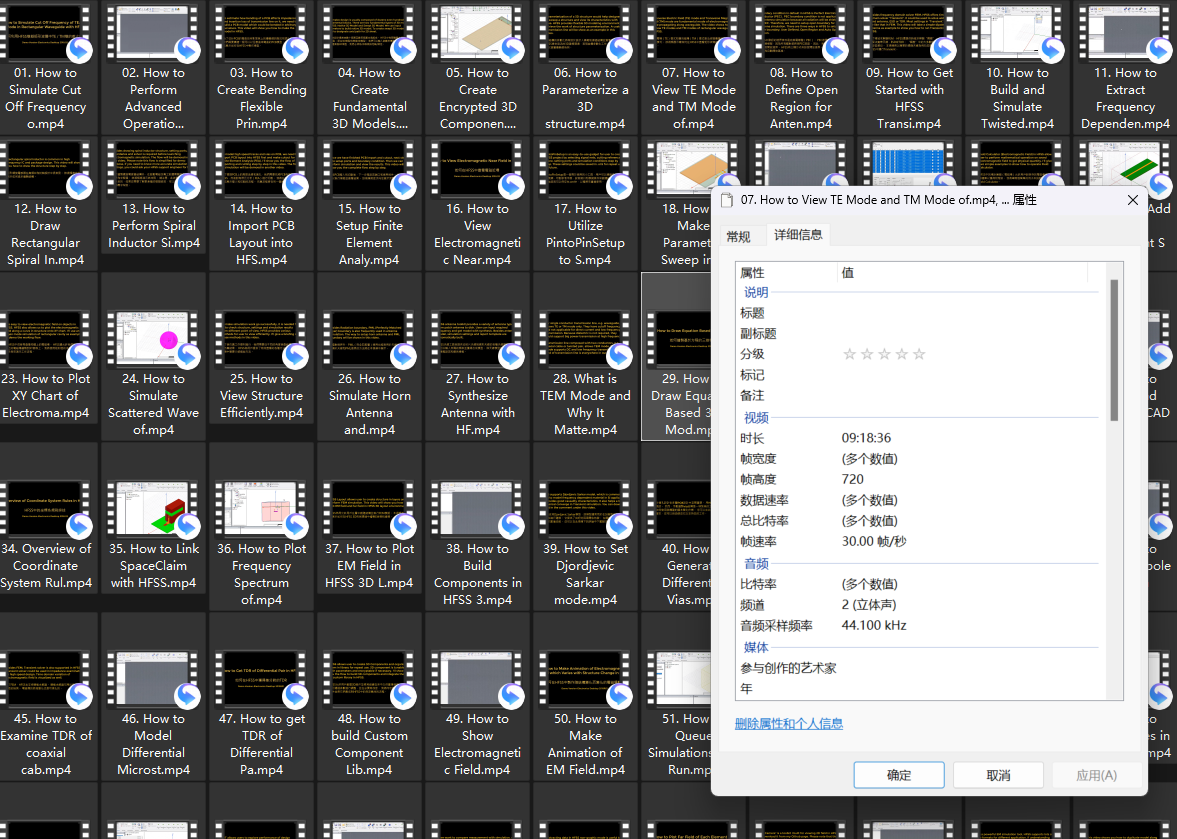
Task: Select file 01. How to Simulate Cut Off Frequency
Action: coord(46,68)
